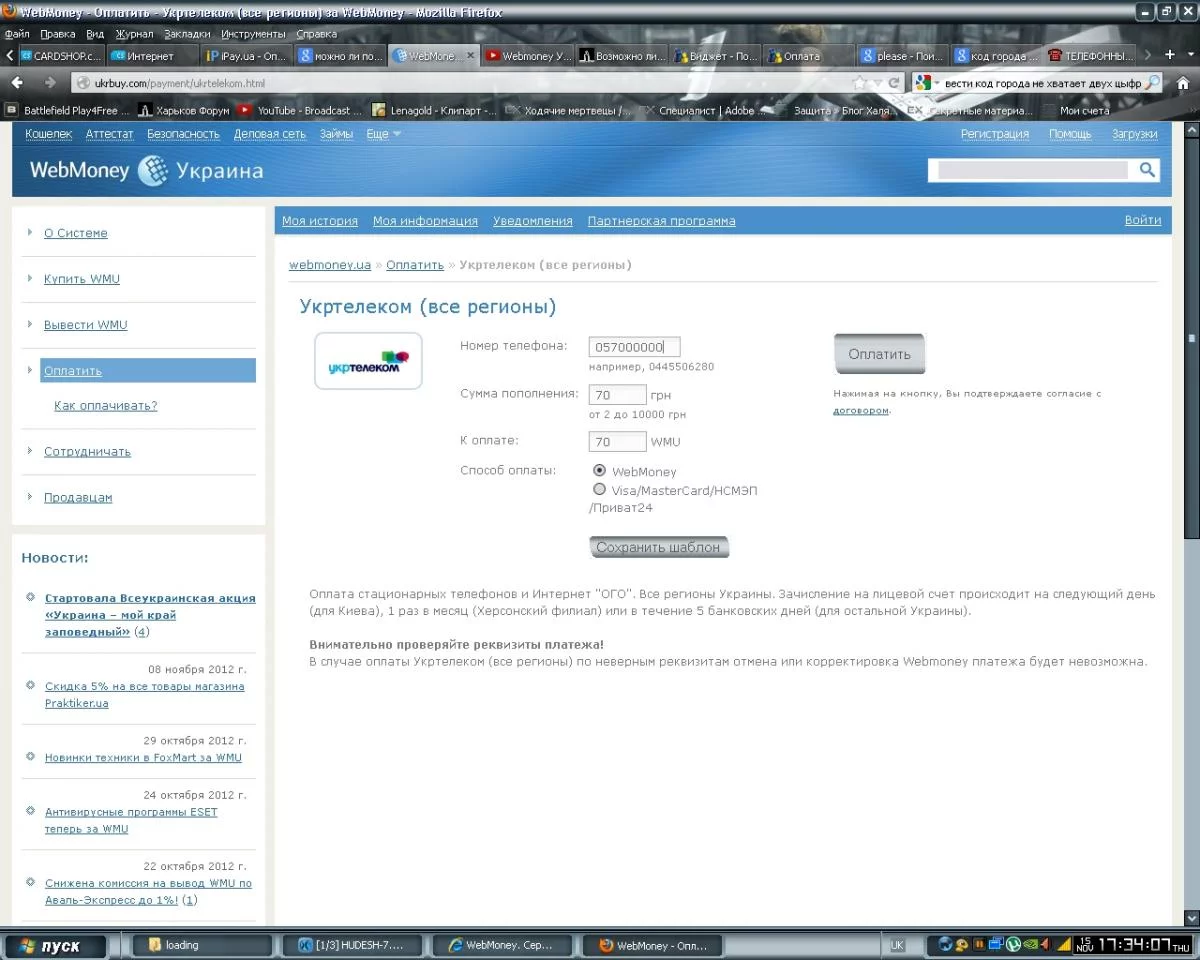1200x960 pixels.
Task: Click the Firefox Home icon
Action: coord(1183,83)
